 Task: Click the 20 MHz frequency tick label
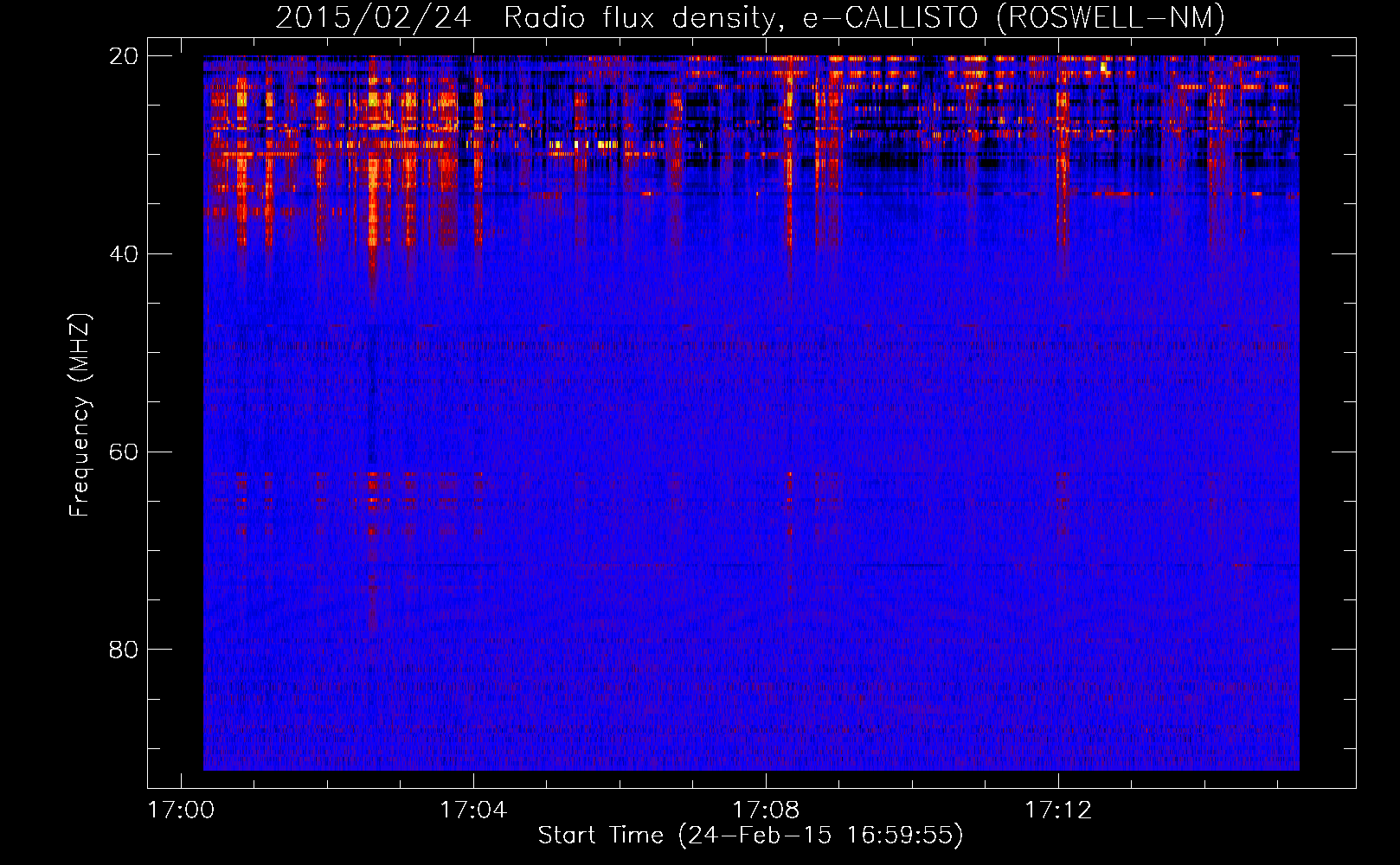pos(124,56)
